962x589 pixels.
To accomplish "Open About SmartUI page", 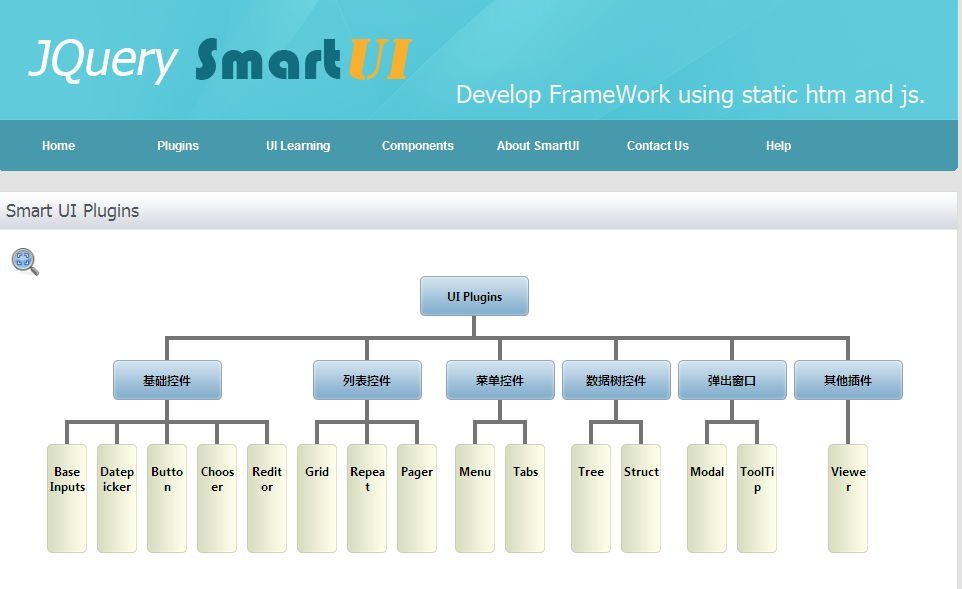I will [538, 146].
